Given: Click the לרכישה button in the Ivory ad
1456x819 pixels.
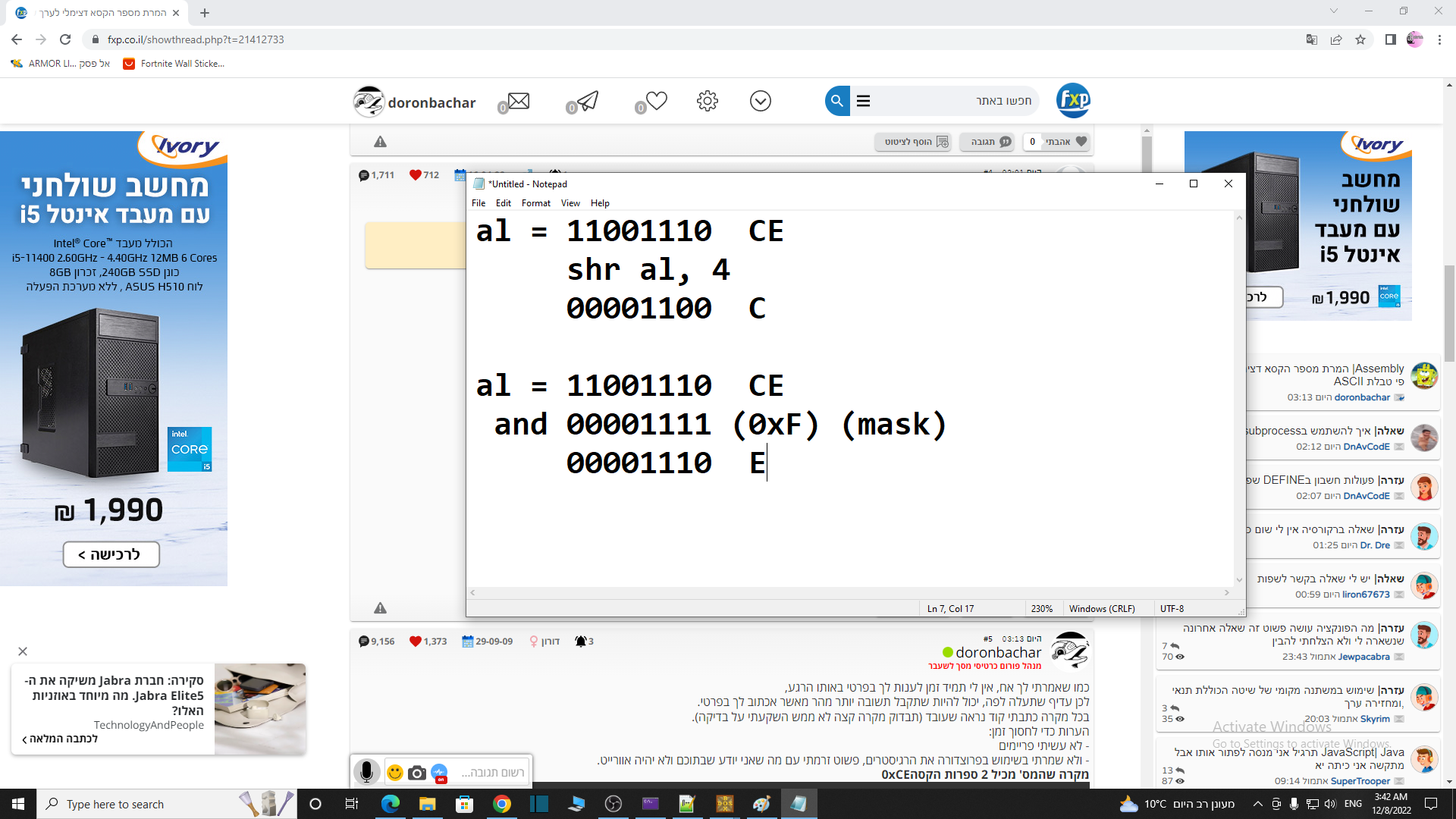Looking at the screenshot, I should click(112, 554).
